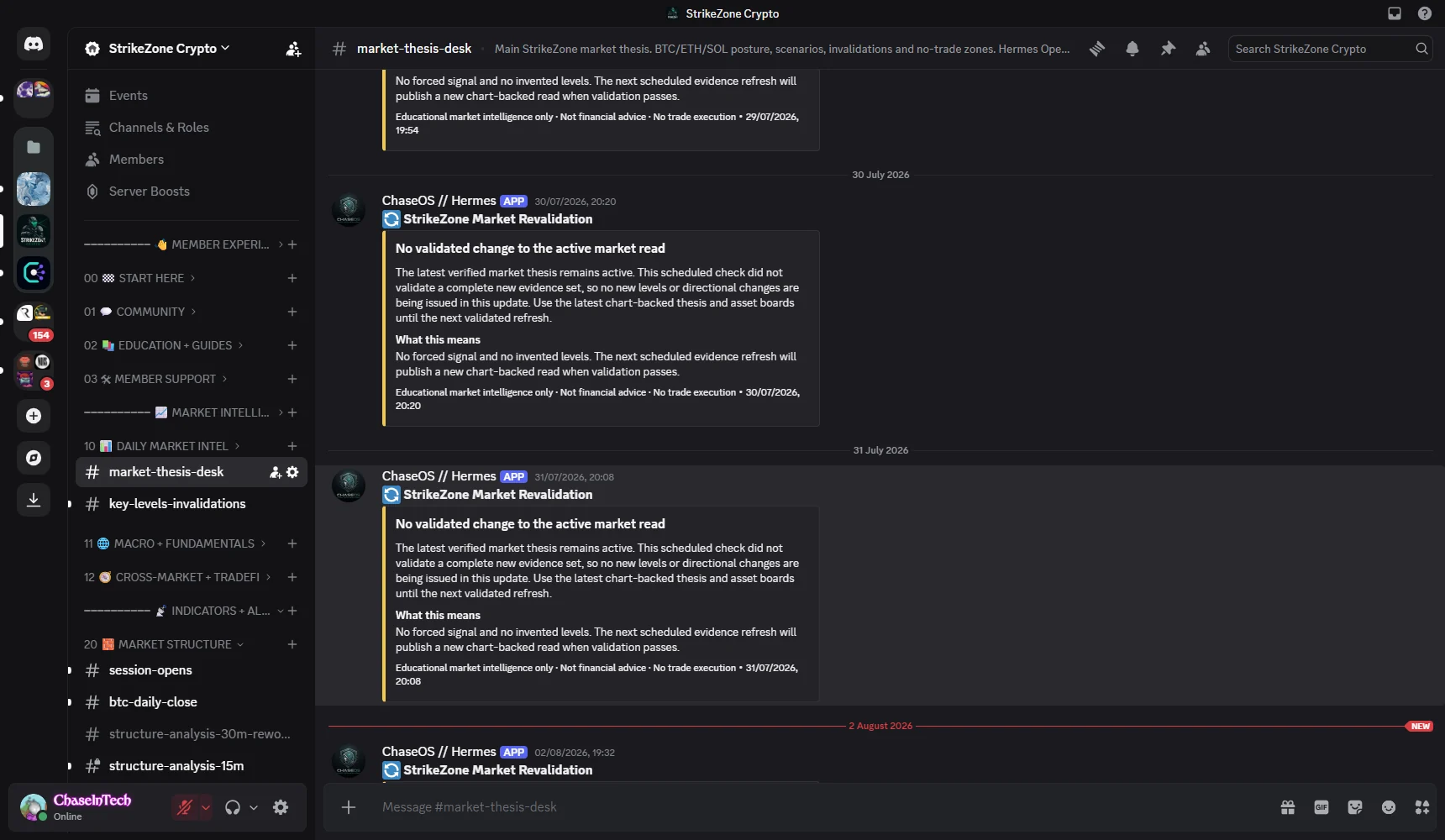This screenshot has height=840, width=1445.
Task: Create invite for market-thesis-desk channel
Action: 275,472
